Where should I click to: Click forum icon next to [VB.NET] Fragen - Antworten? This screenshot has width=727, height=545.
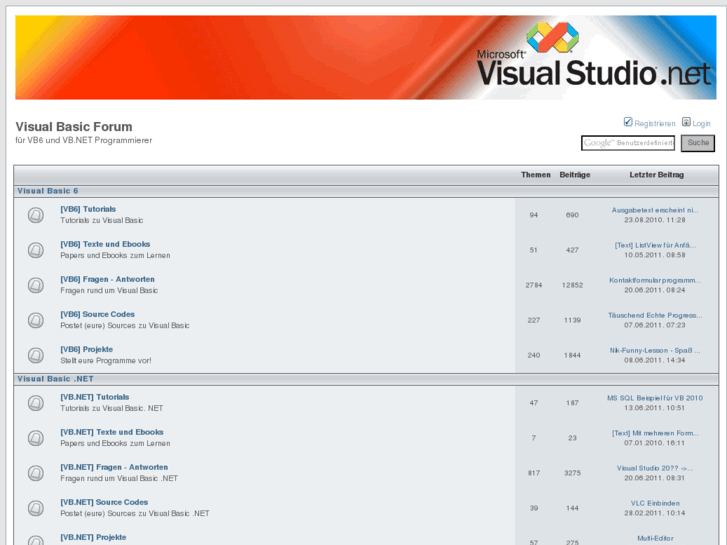pos(36,473)
